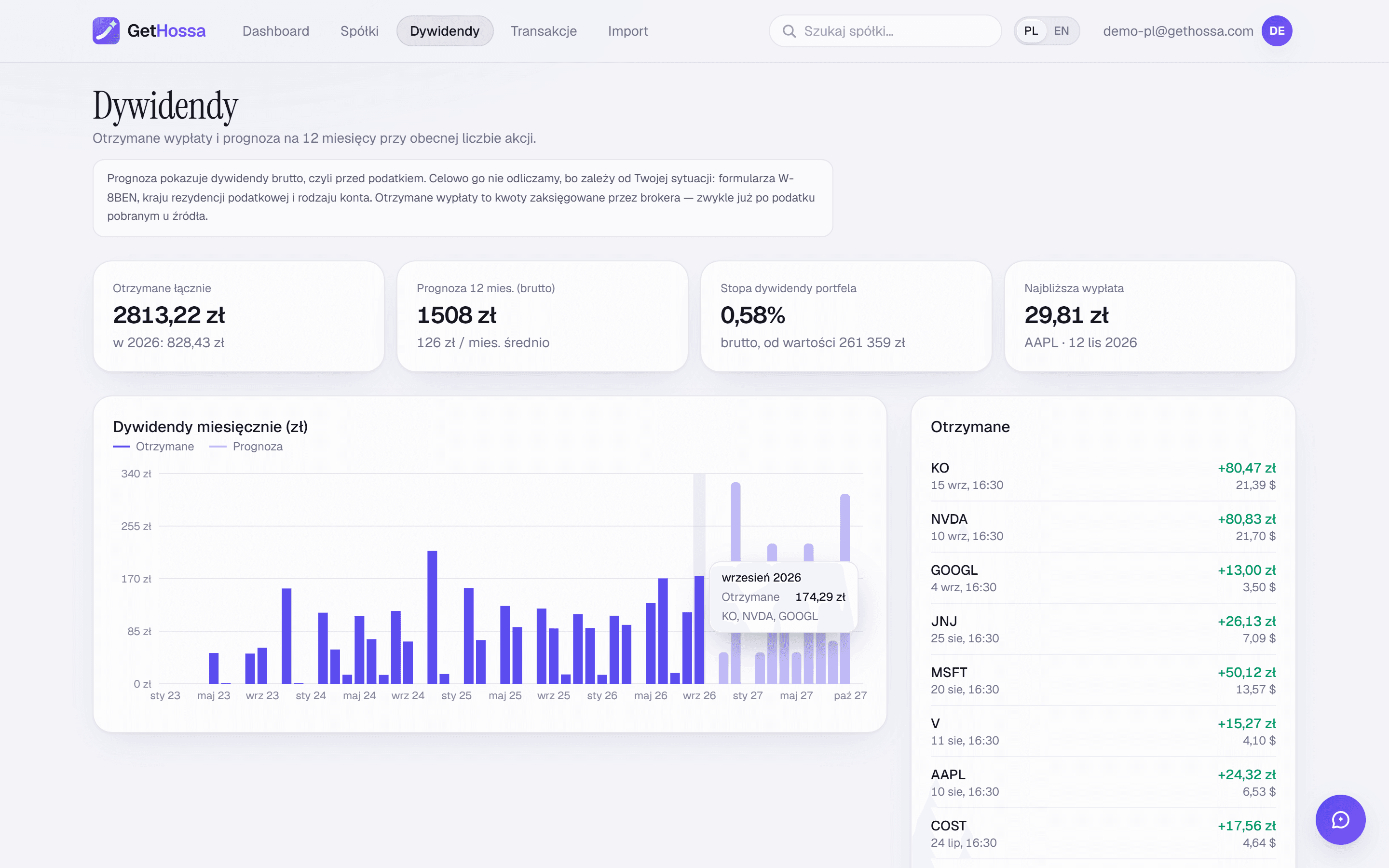This screenshot has width=1389, height=868.
Task: Click the demo-pl@gethossa.com account email
Action: pyautogui.click(x=1178, y=31)
